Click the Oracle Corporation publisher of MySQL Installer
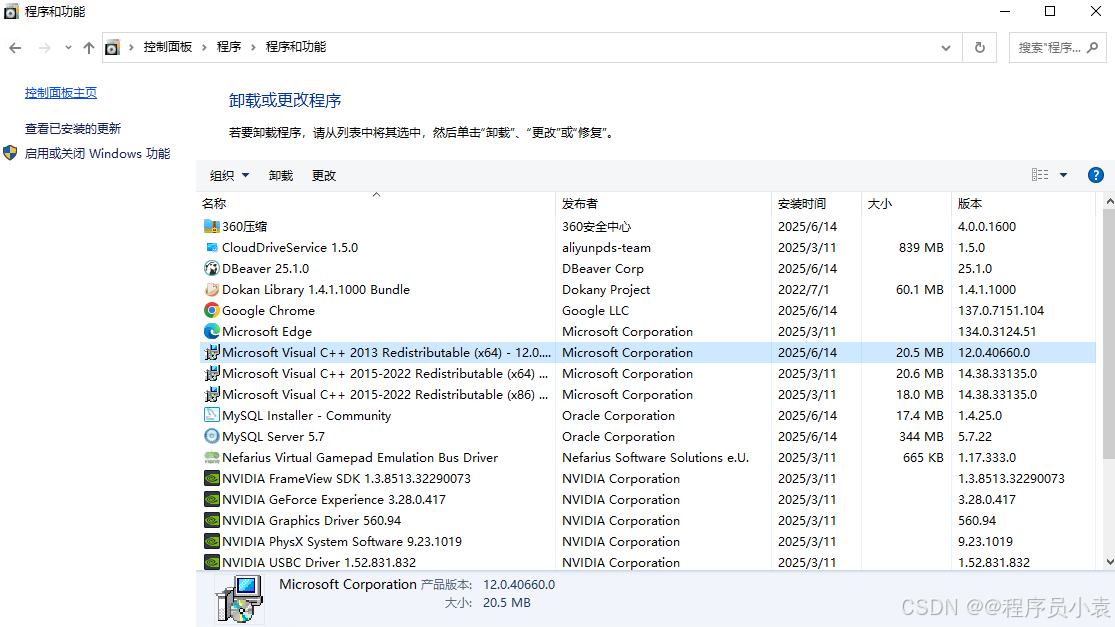This screenshot has height=627, width=1115. pos(618,415)
